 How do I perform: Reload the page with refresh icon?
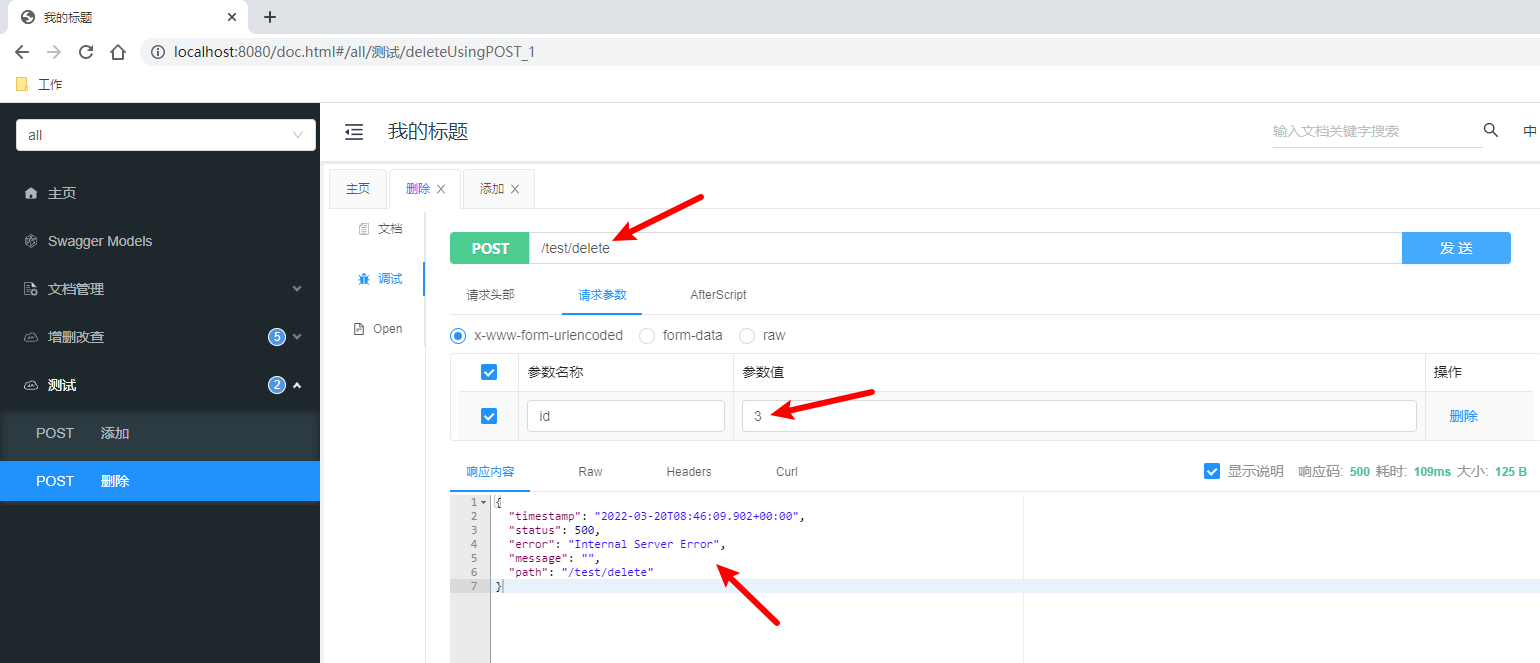pyautogui.click(x=86, y=52)
